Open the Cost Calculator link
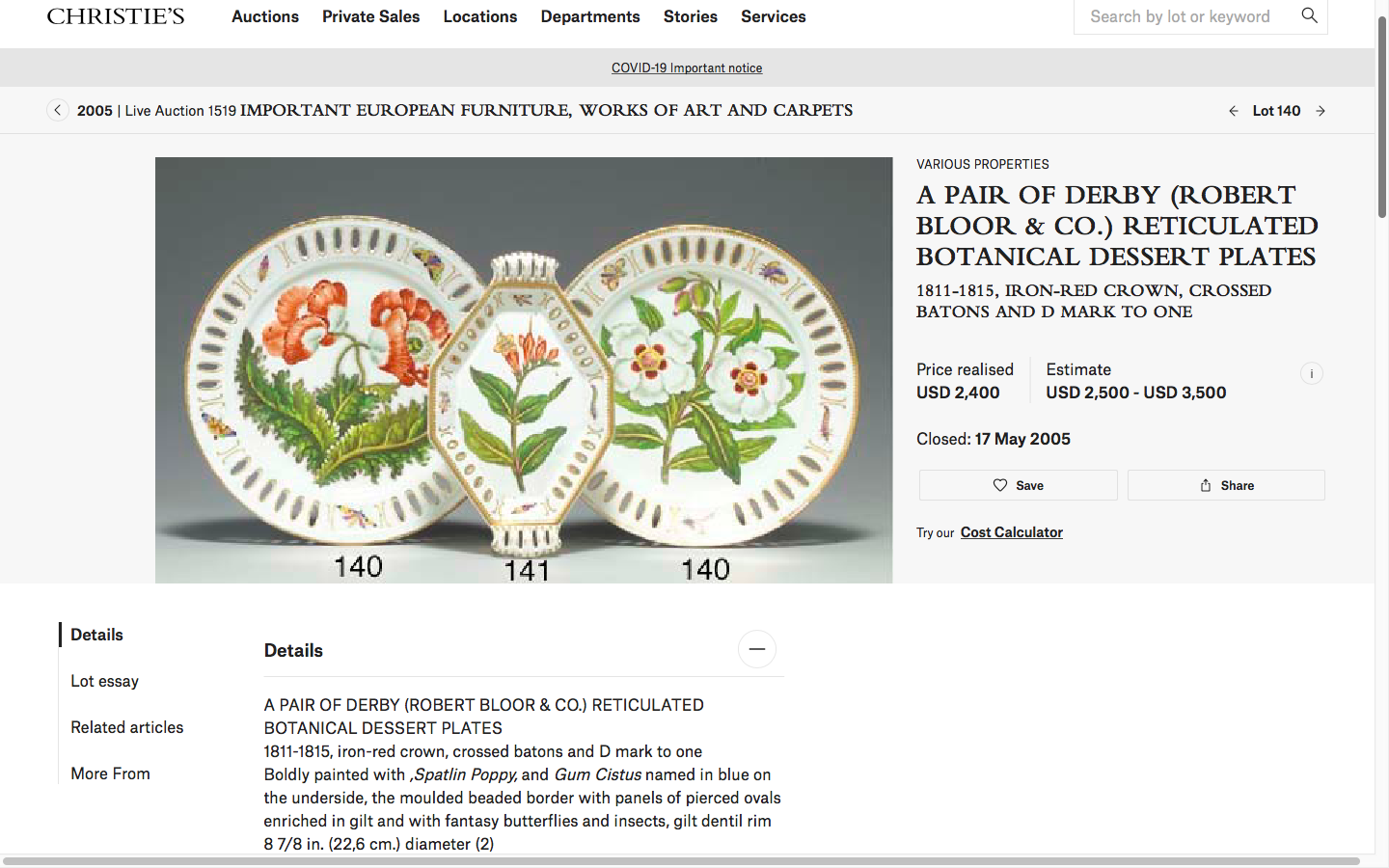 pyautogui.click(x=1012, y=532)
